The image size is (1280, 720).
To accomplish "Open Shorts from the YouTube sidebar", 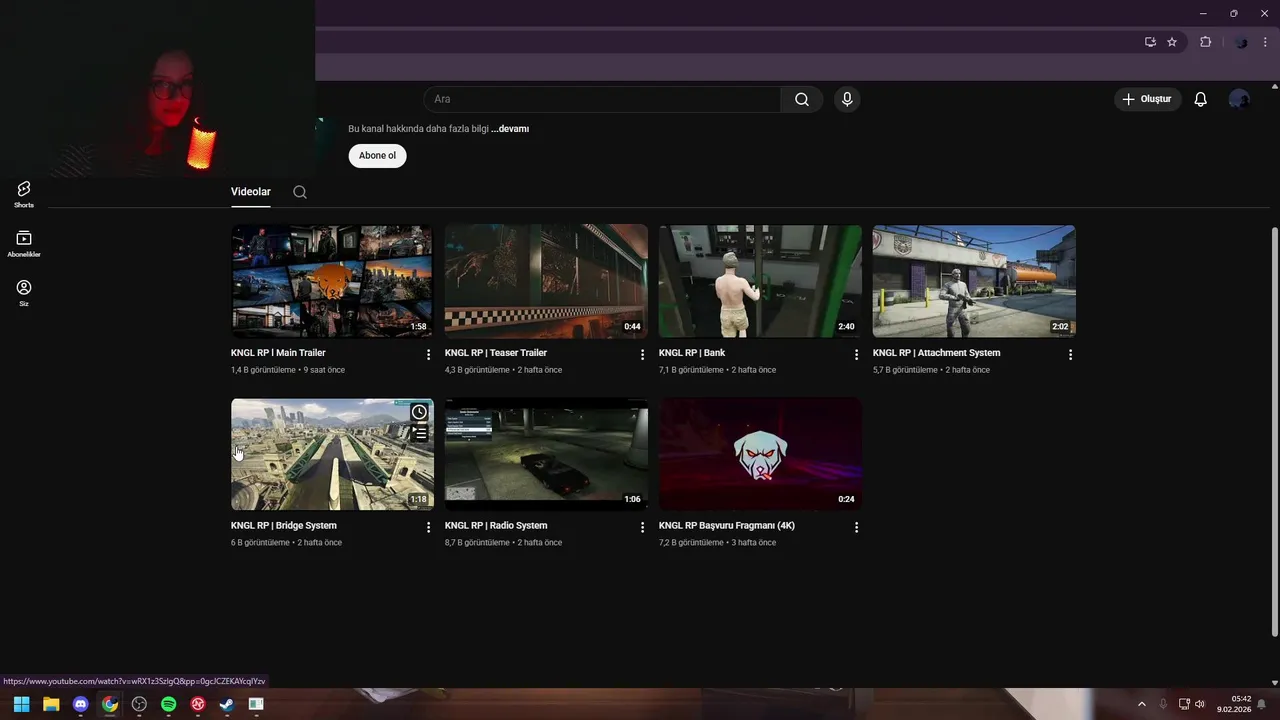I will 24,194.
